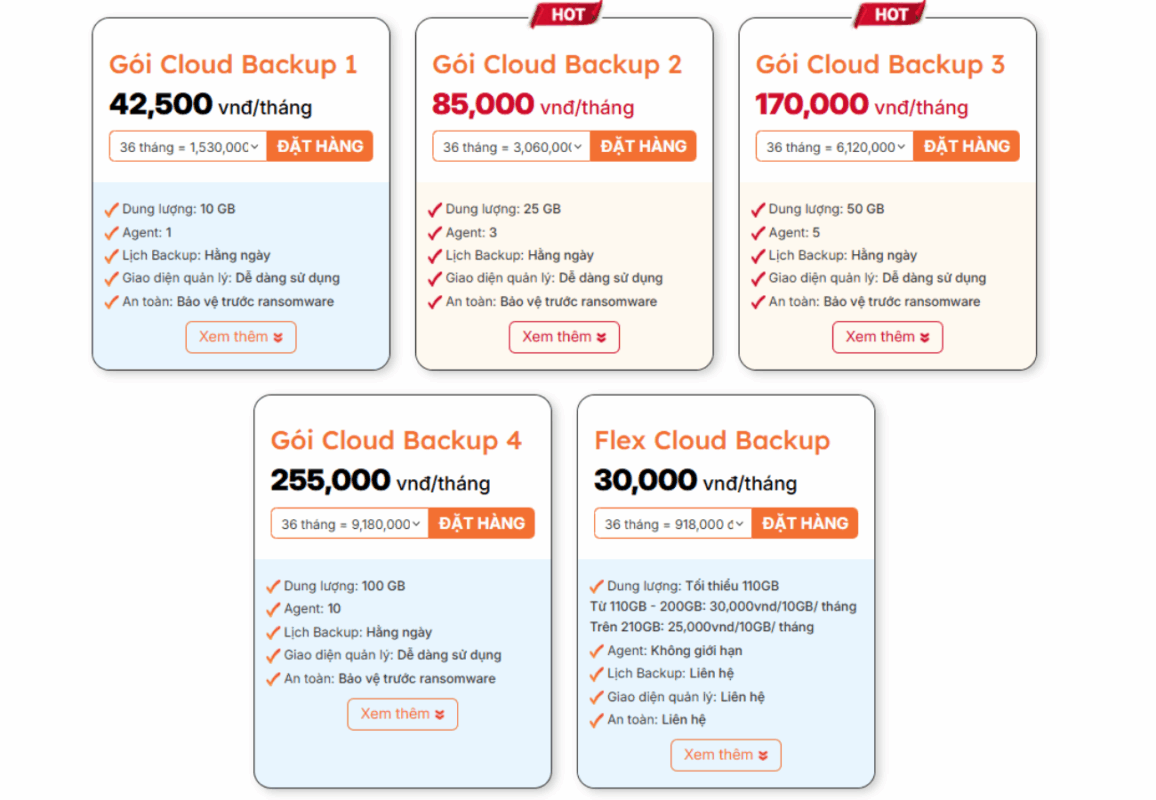Expand Xem thêm for Gói Cloud Backup 4
The image size is (1156, 800).
pyautogui.click(x=402, y=714)
